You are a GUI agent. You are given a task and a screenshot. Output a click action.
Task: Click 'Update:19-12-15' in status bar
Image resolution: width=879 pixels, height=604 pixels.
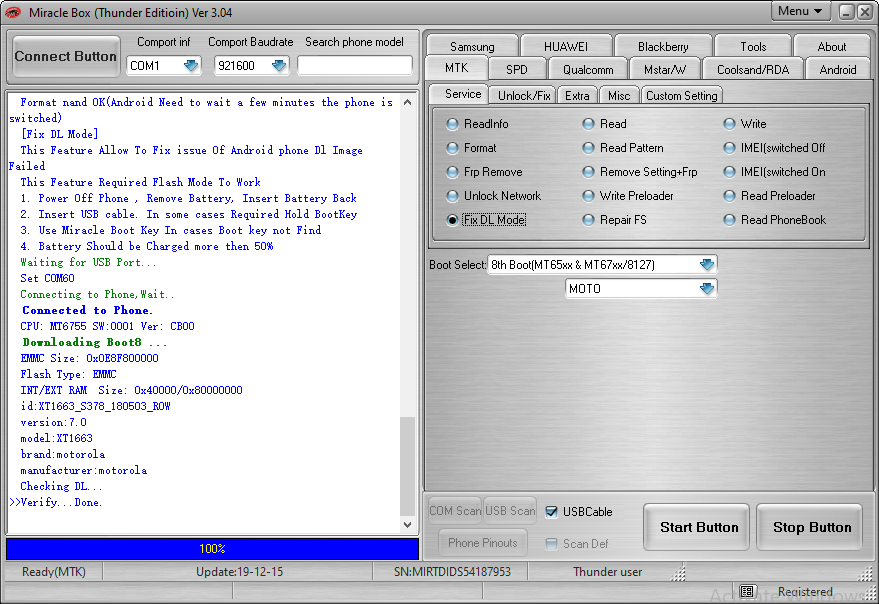[239, 571]
